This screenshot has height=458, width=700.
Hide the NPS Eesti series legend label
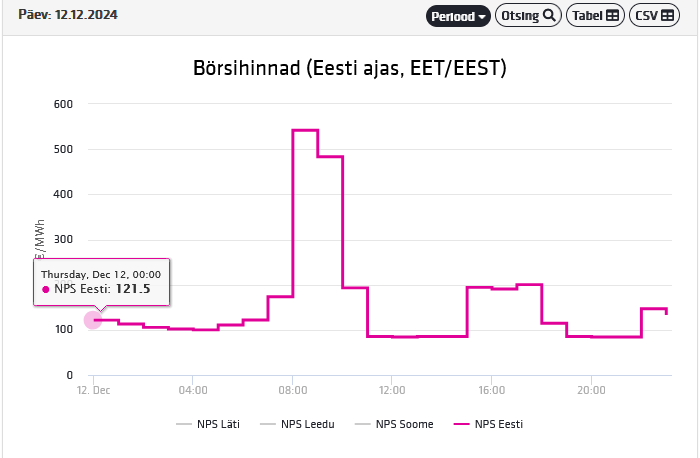click(x=499, y=424)
